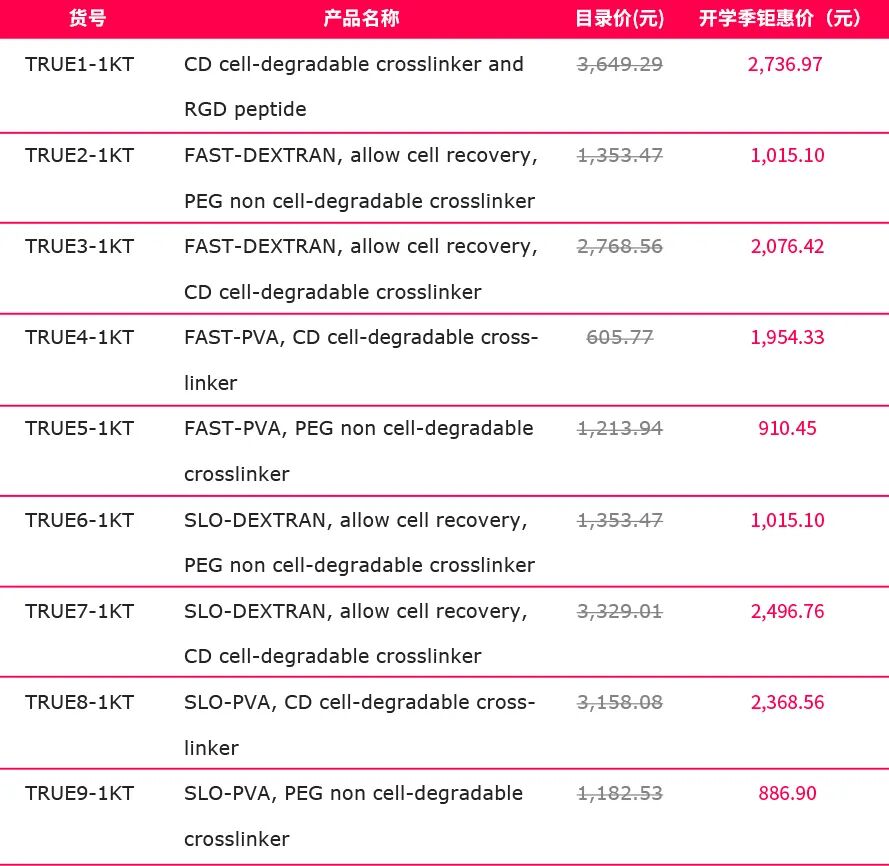Click the promotional price 2,736.97

tap(785, 64)
